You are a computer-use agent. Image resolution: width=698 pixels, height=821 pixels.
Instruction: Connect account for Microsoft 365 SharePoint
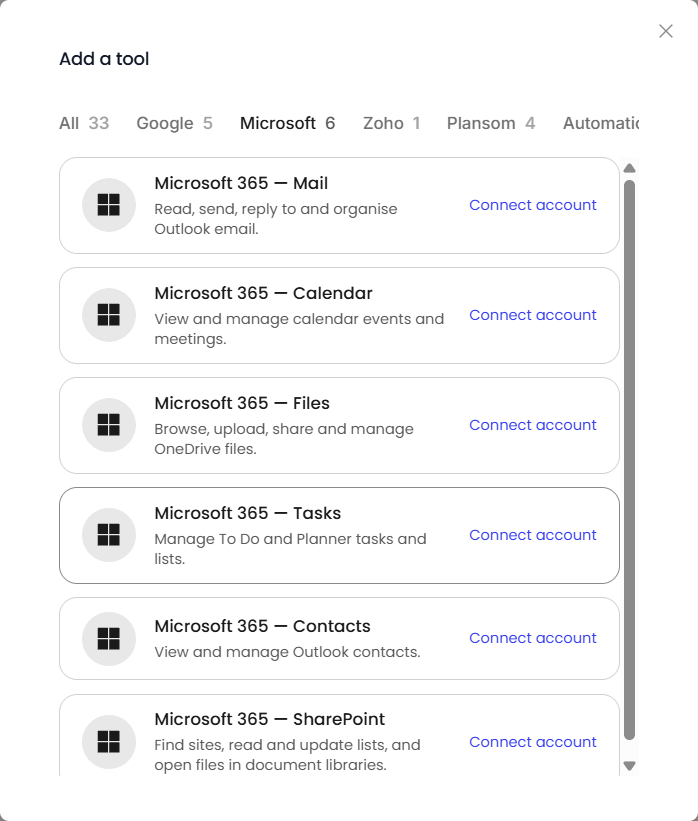[533, 742]
